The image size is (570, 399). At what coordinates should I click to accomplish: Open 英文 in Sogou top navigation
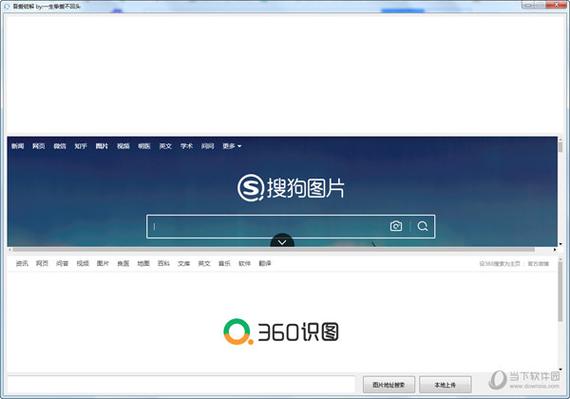click(x=165, y=146)
